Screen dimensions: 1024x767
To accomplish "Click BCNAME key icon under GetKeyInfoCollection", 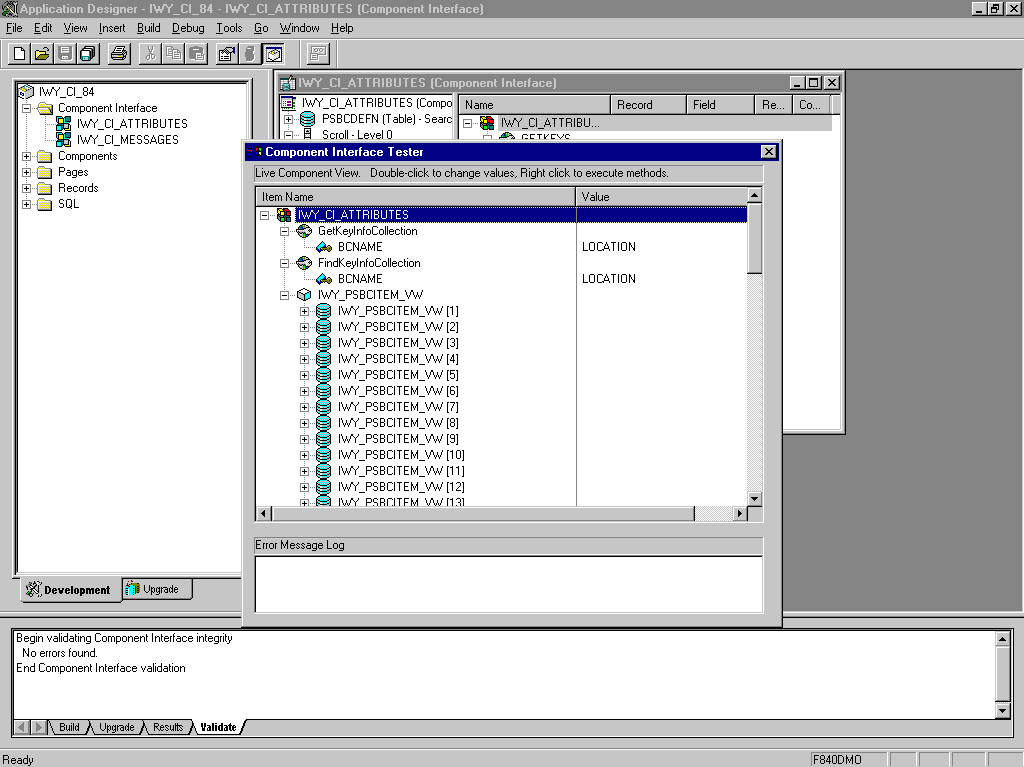I will pyautogui.click(x=324, y=247).
